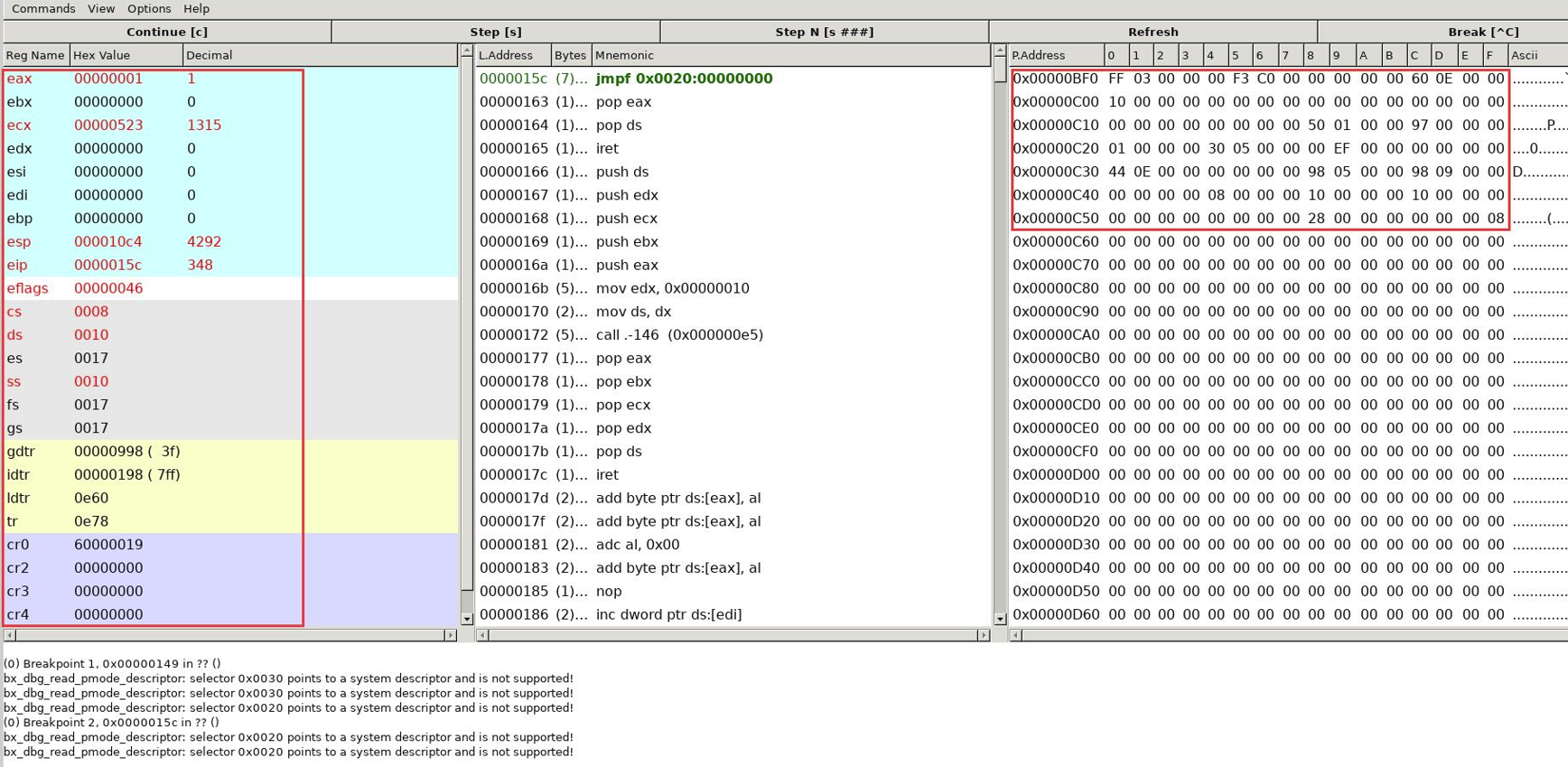
Task: Select the nop instruction at 00000185
Action: tap(733, 592)
